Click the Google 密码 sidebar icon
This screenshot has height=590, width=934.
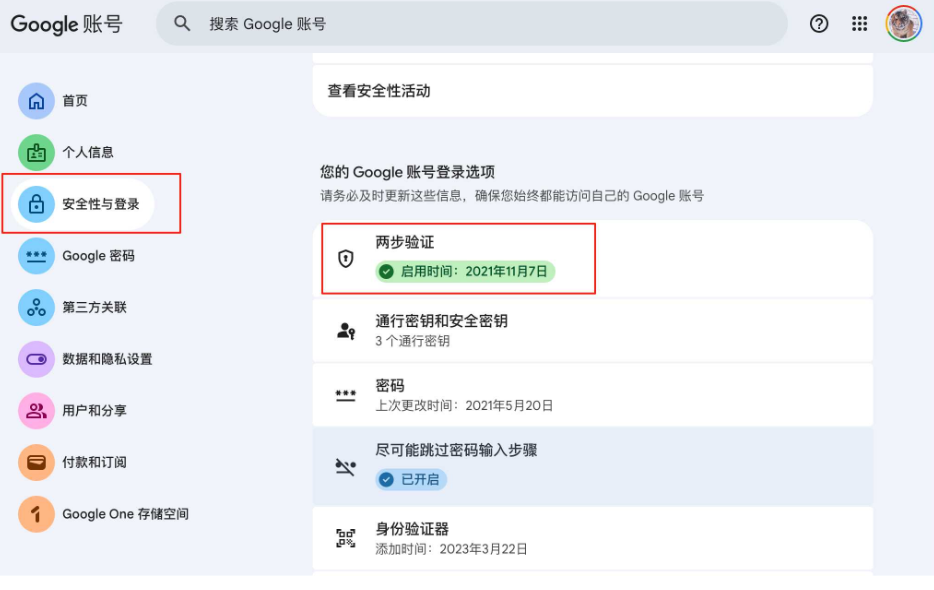pyautogui.click(x=37, y=256)
